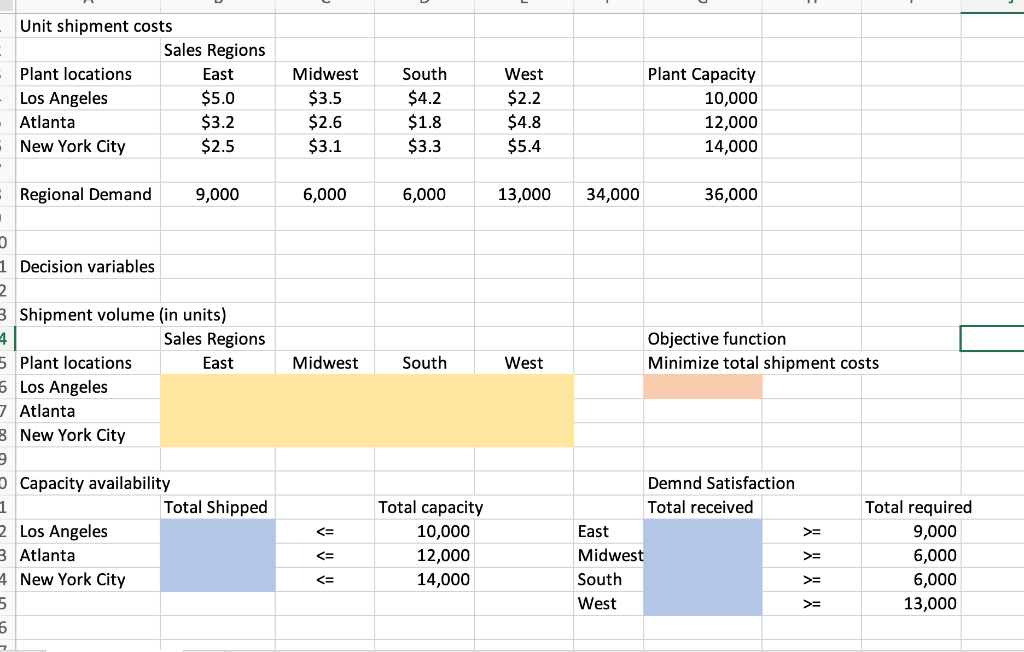Image resolution: width=1024 pixels, height=652 pixels.
Task: Select the Regional Demand East value 9,000
Action: 217,195
